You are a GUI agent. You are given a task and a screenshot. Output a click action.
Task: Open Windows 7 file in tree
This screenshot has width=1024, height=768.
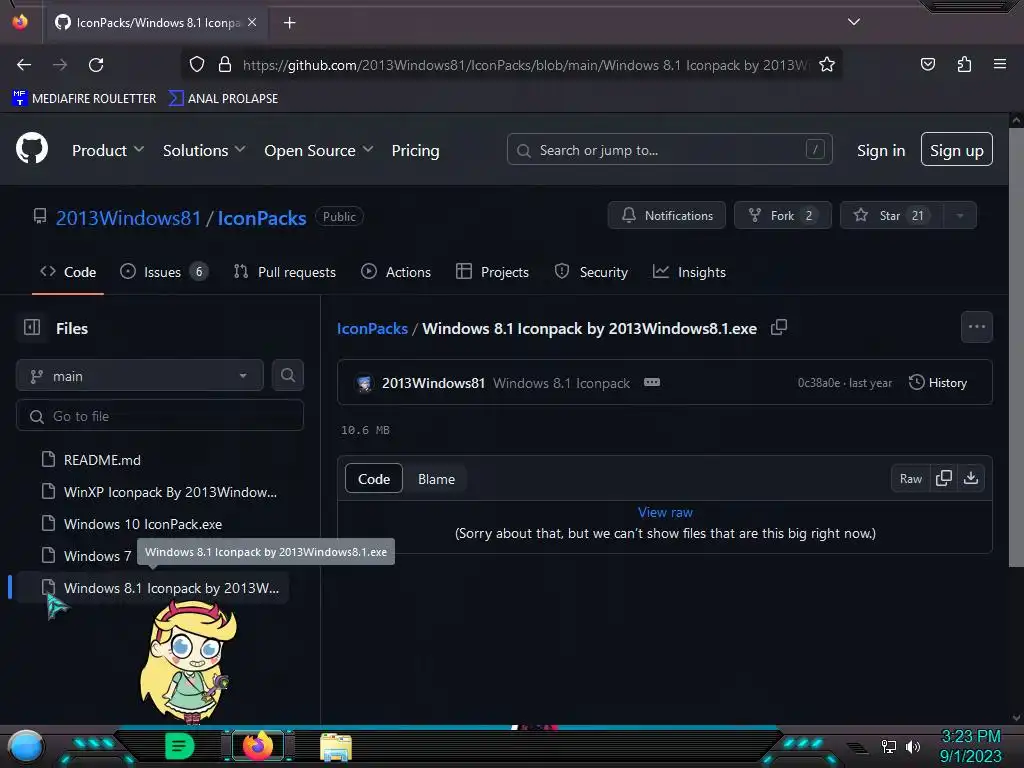pos(86,556)
